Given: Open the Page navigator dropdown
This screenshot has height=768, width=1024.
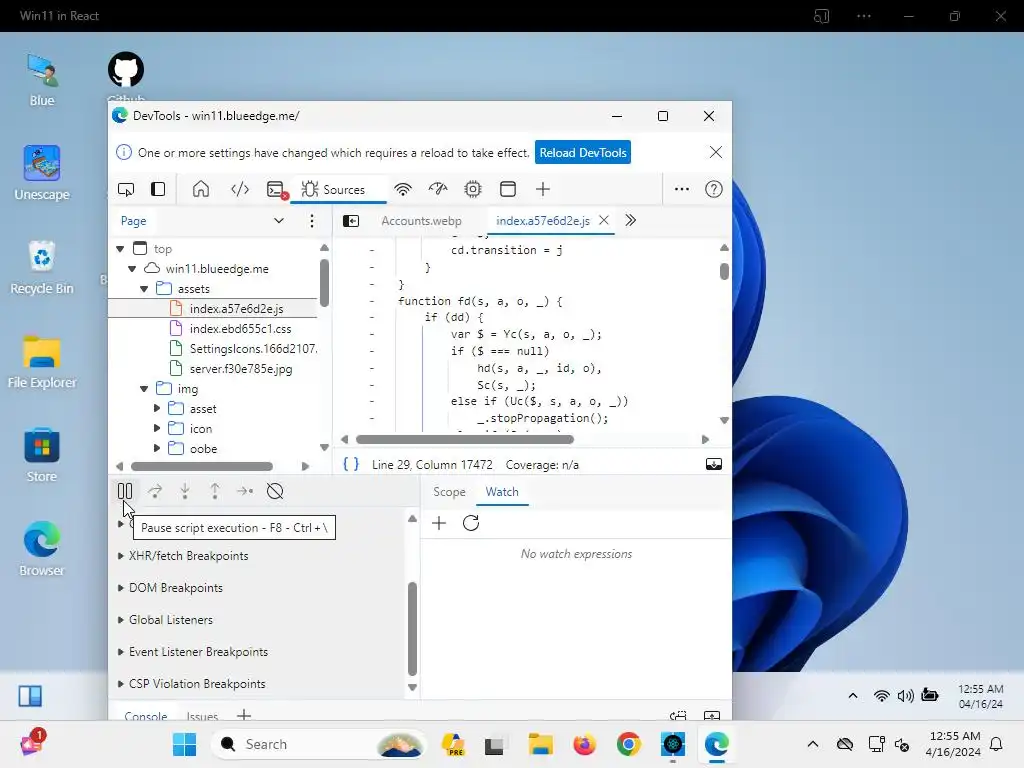Looking at the screenshot, I should click(279, 221).
